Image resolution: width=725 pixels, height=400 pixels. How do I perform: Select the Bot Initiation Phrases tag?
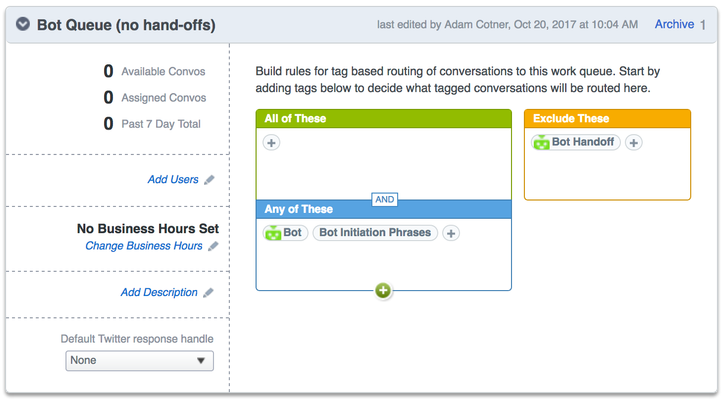pos(375,233)
